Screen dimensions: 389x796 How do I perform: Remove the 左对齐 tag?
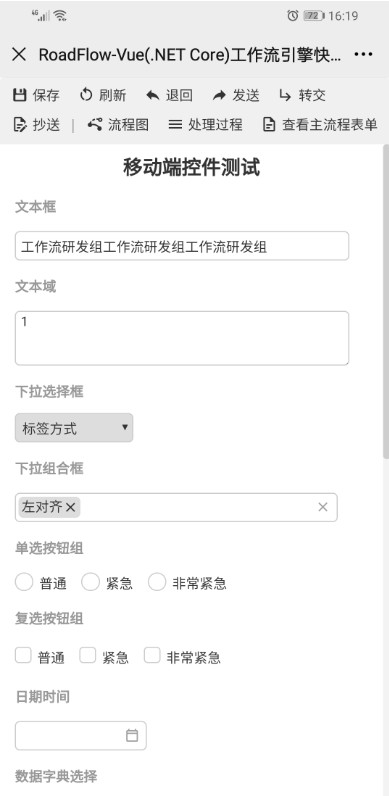71,507
